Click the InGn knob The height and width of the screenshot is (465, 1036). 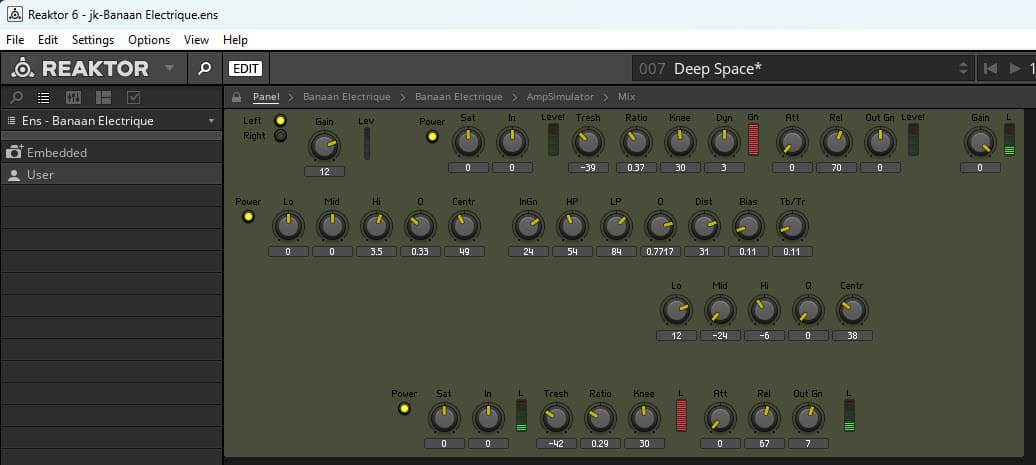coord(528,226)
